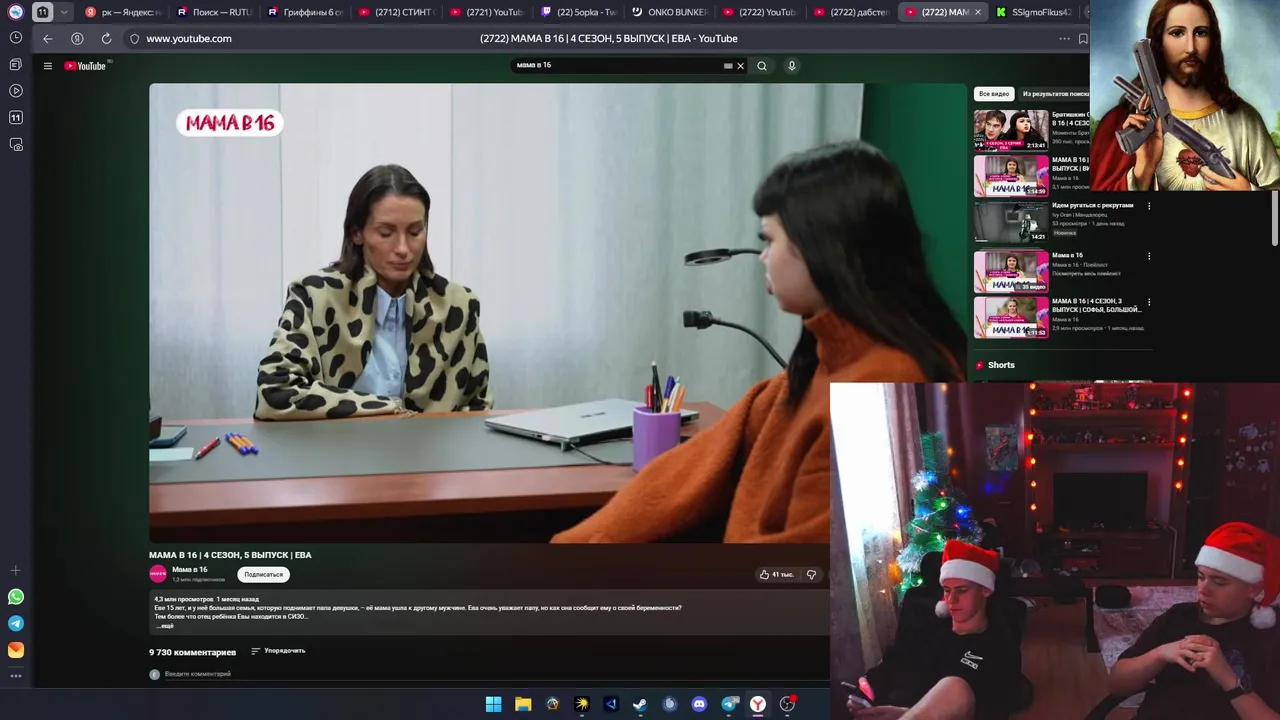Open the 14:21 gameplay video thumbnail

click(x=1011, y=222)
